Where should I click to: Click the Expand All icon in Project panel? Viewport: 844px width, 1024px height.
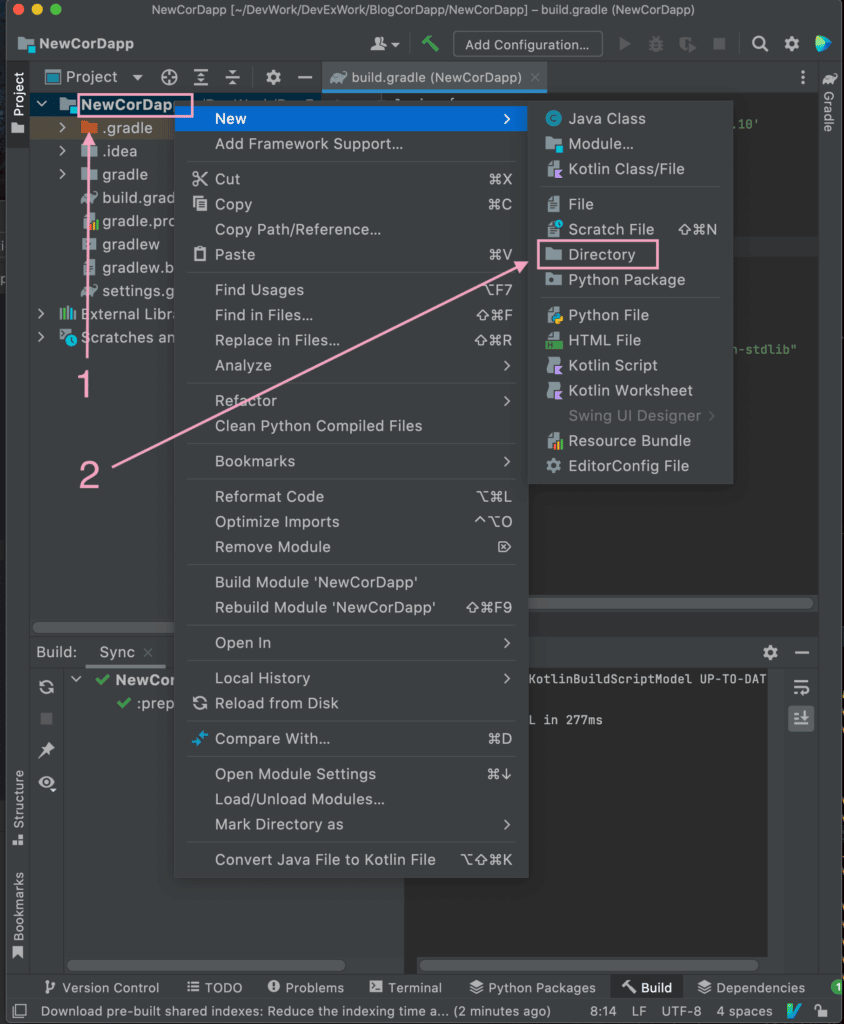pyautogui.click(x=201, y=77)
